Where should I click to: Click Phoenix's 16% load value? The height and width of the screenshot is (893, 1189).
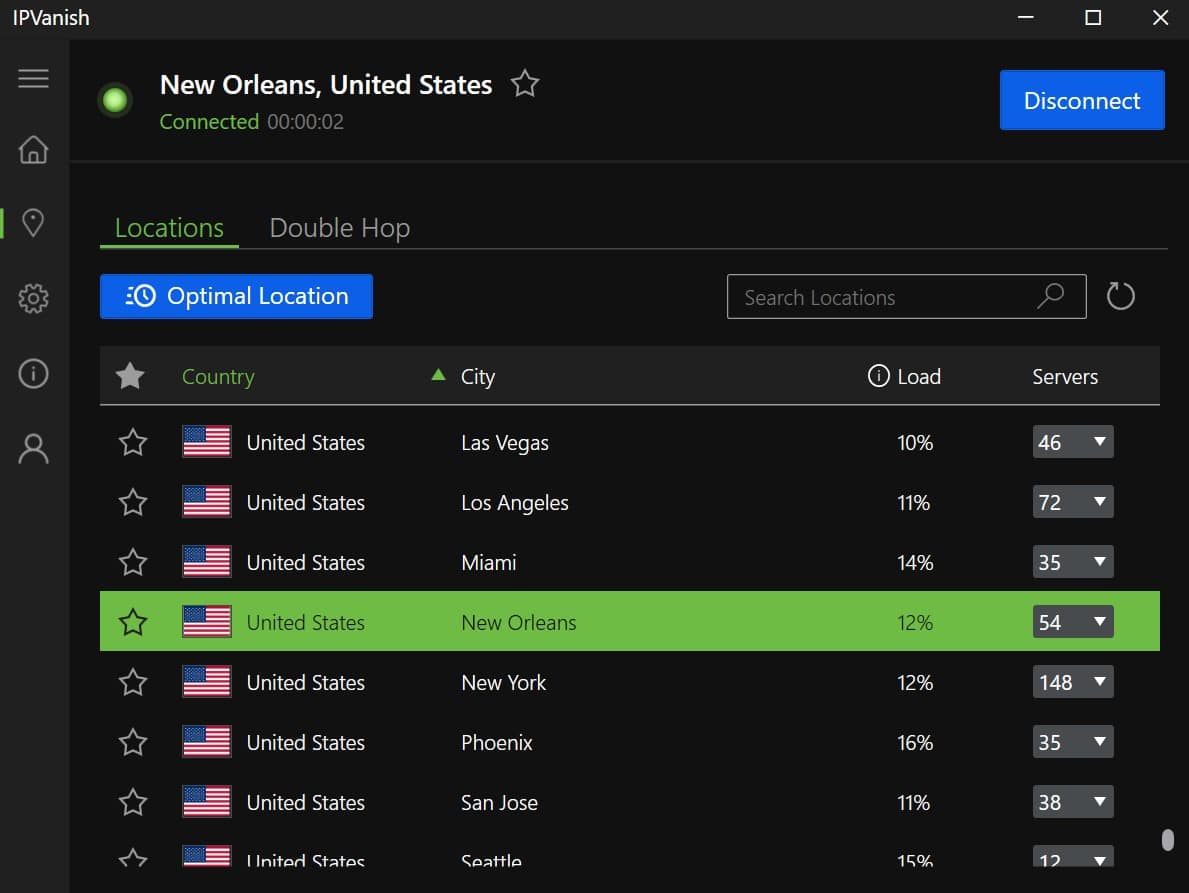(914, 742)
